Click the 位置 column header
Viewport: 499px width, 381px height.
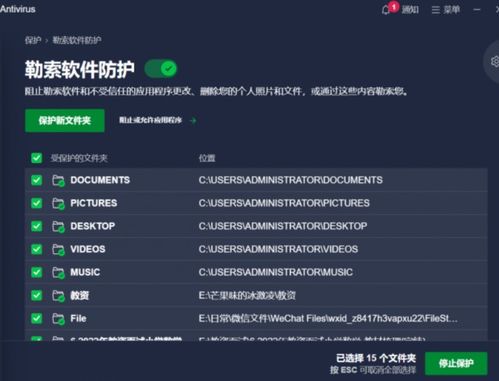207,158
